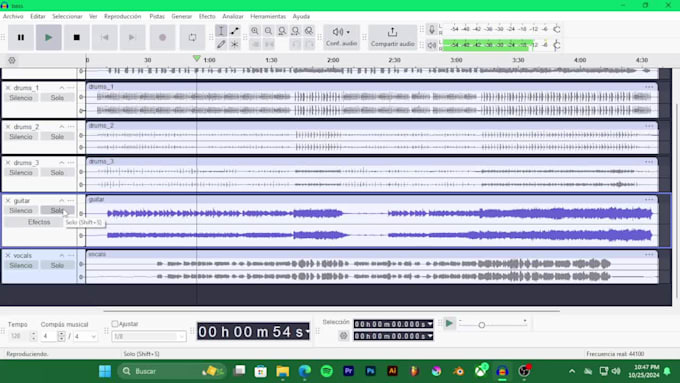
Task: Click the green Play button
Action: (49, 37)
